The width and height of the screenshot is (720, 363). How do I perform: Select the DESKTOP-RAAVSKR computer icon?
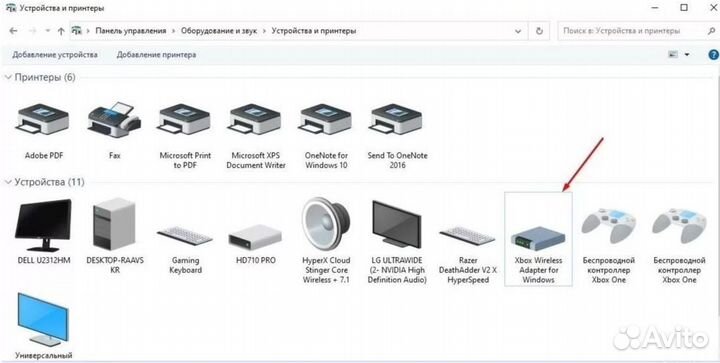click(114, 224)
